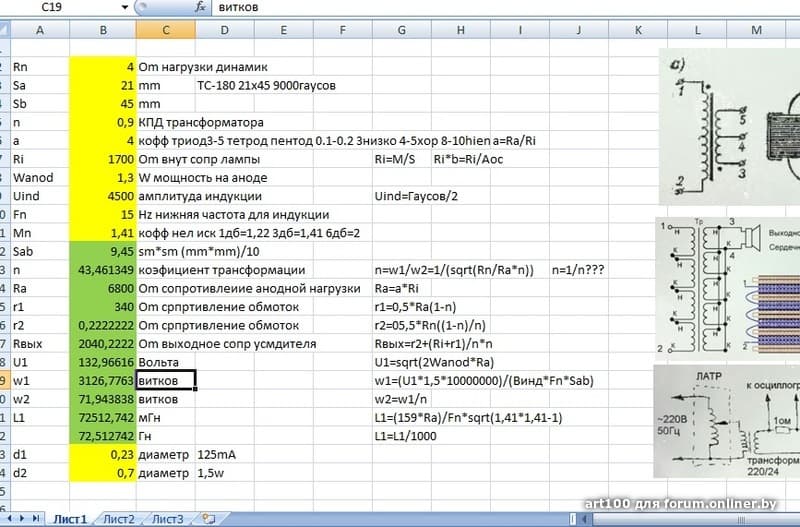This screenshot has height=527, width=800.
Task: Expand the Name Box dropdown arrow
Action: (x=125, y=7)
